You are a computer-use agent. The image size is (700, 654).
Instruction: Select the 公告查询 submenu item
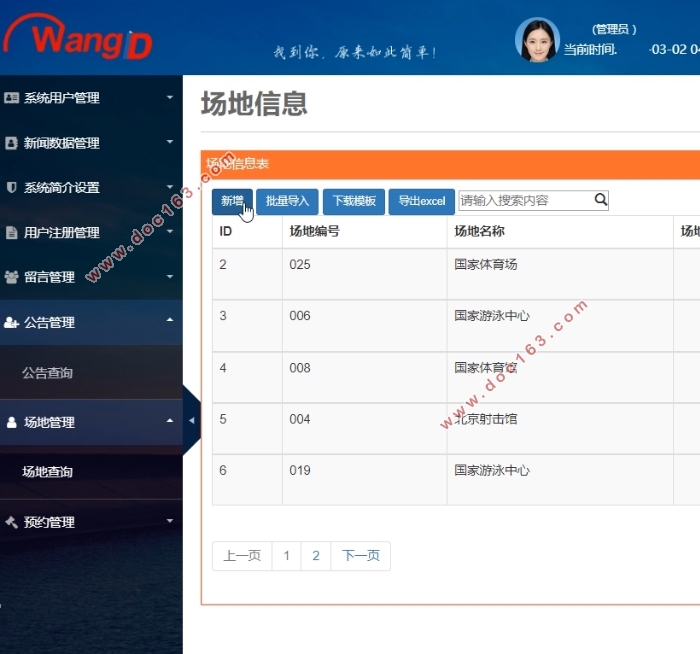pyautogui.click(x=91, y=373)
